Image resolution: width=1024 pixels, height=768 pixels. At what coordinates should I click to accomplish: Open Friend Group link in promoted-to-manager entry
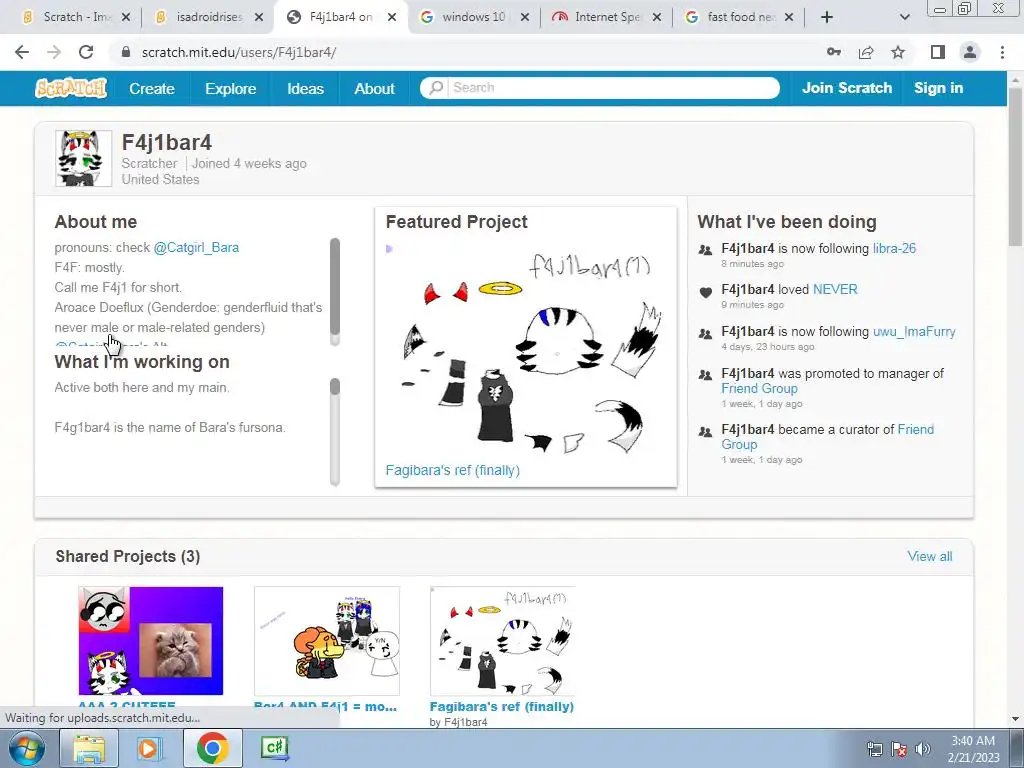point(759,389)
